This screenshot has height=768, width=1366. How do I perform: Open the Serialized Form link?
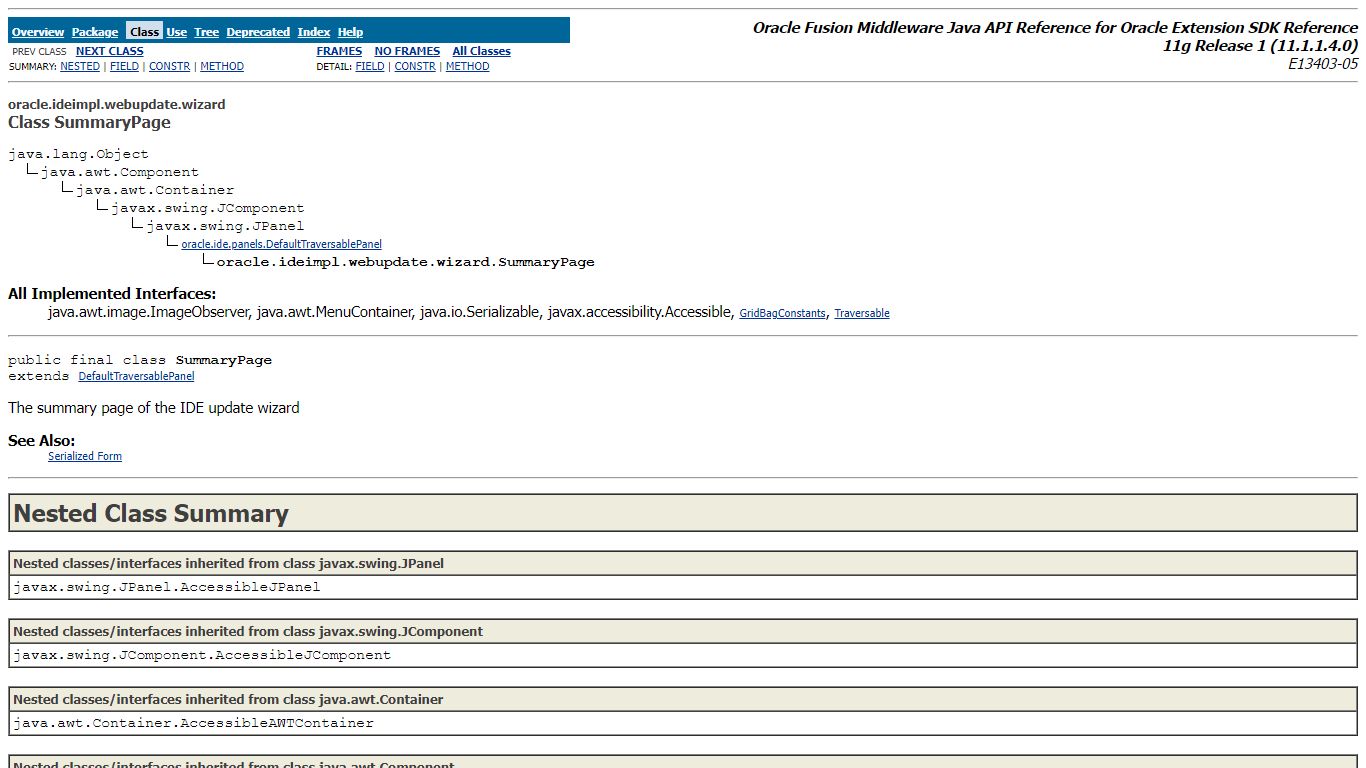(85, 456)
